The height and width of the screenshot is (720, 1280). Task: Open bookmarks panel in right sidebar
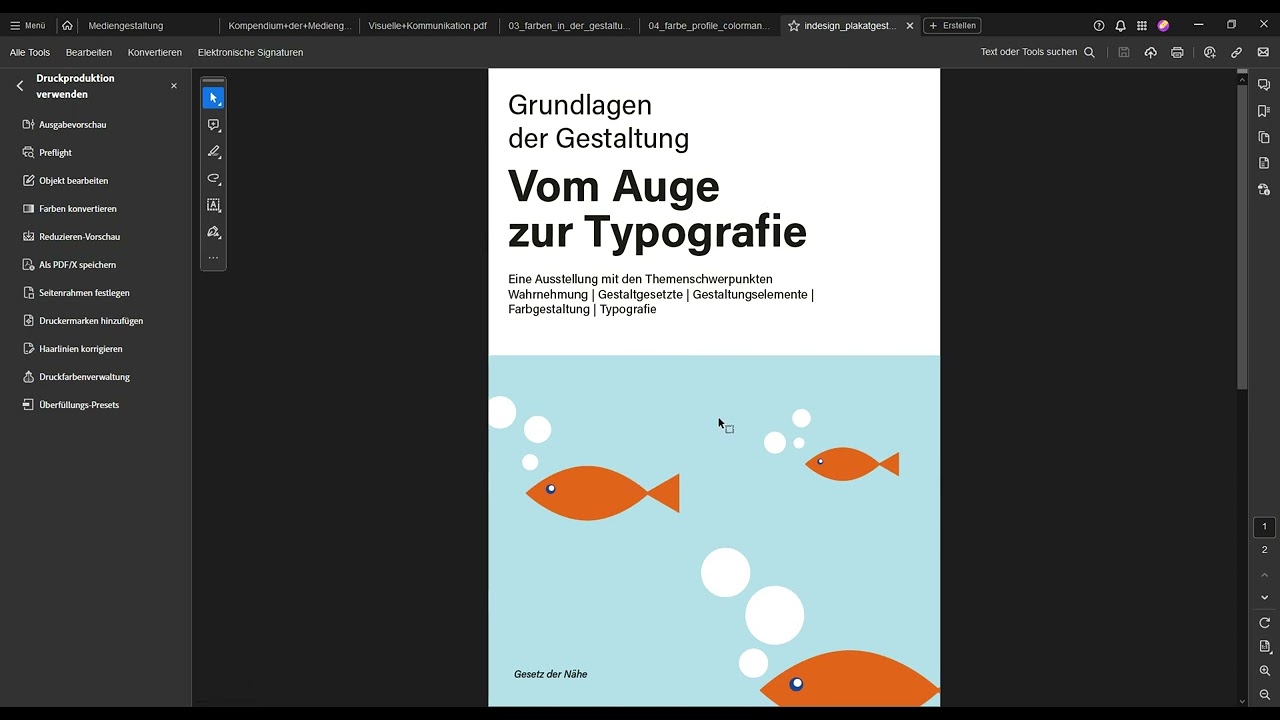[x=1264, y=111]
